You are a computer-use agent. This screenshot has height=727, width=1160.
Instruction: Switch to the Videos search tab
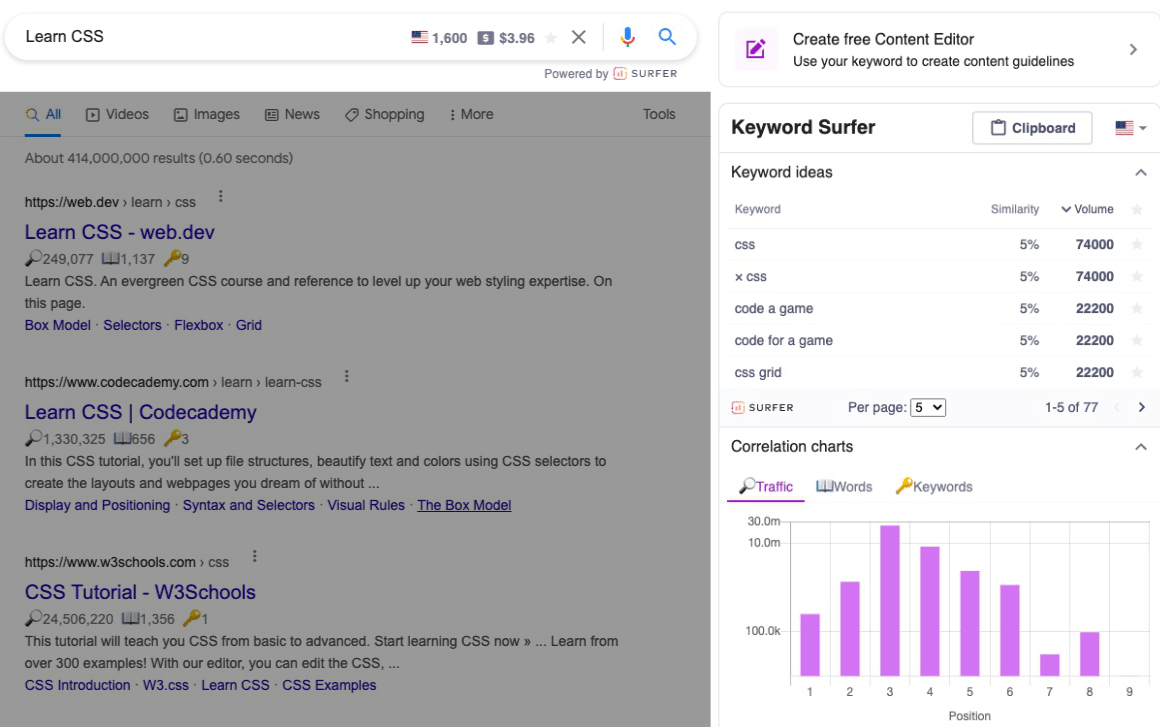[x=117, y=114]
